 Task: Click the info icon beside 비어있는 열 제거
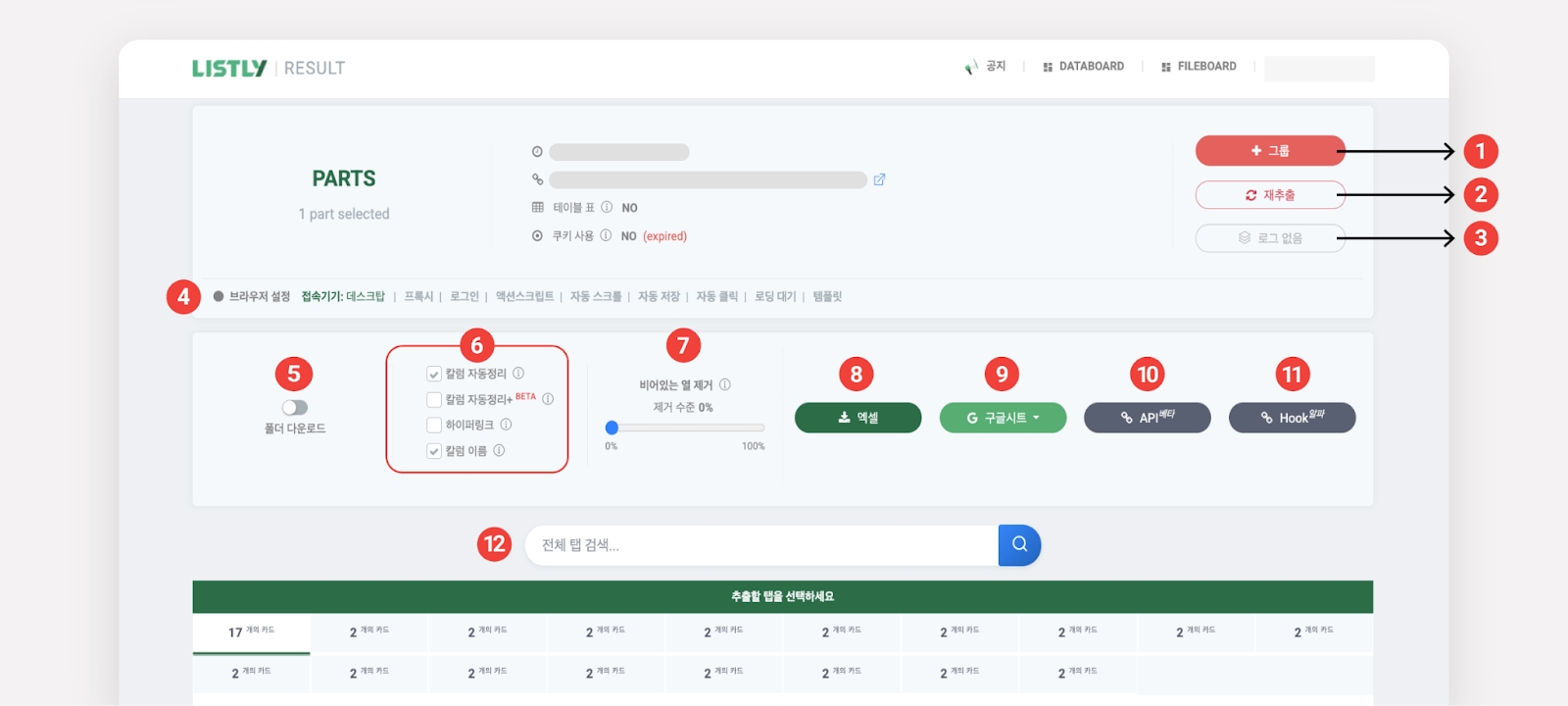pyautogui.click(x=724, y=384)
